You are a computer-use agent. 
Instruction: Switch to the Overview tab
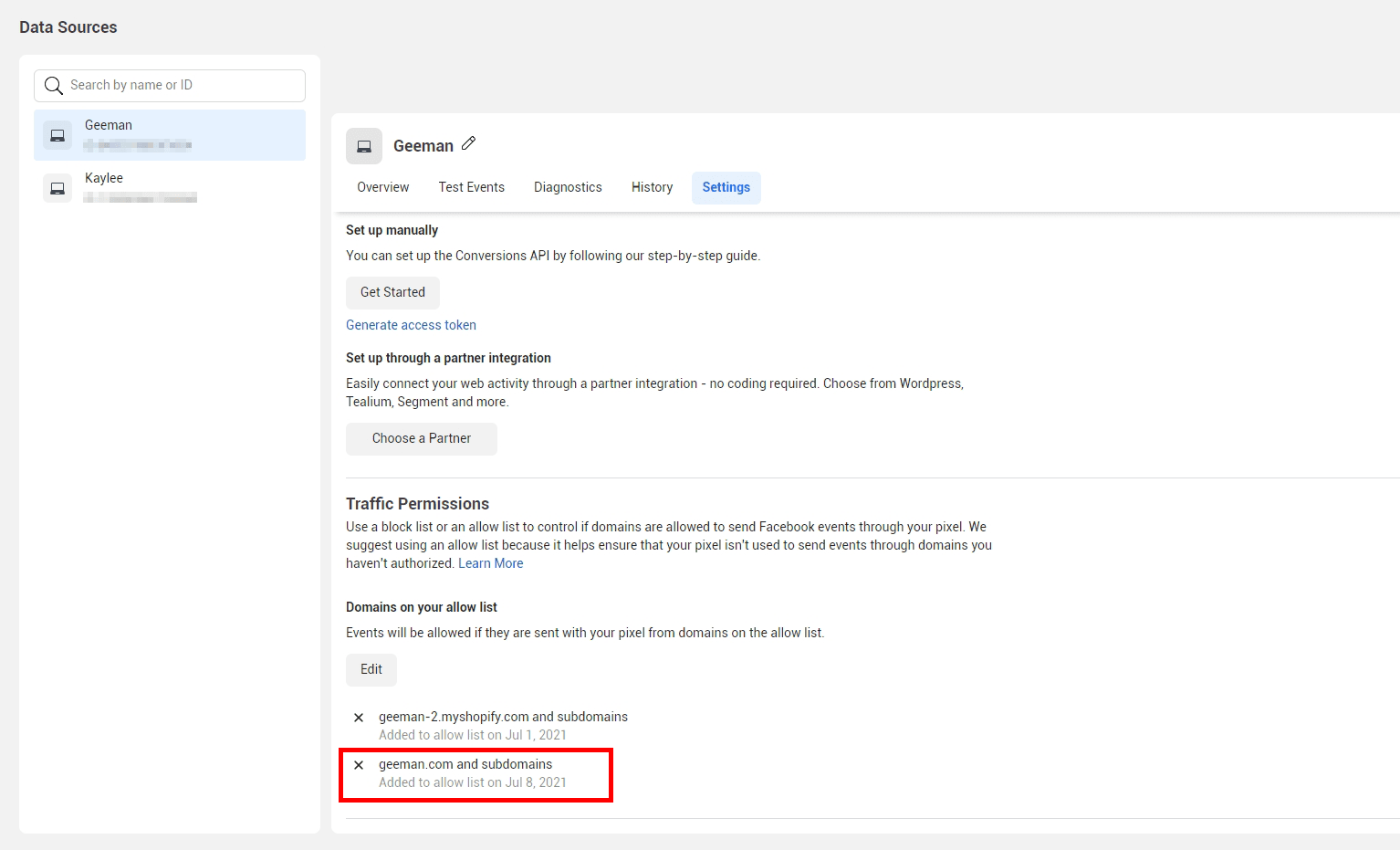(382, 187)
